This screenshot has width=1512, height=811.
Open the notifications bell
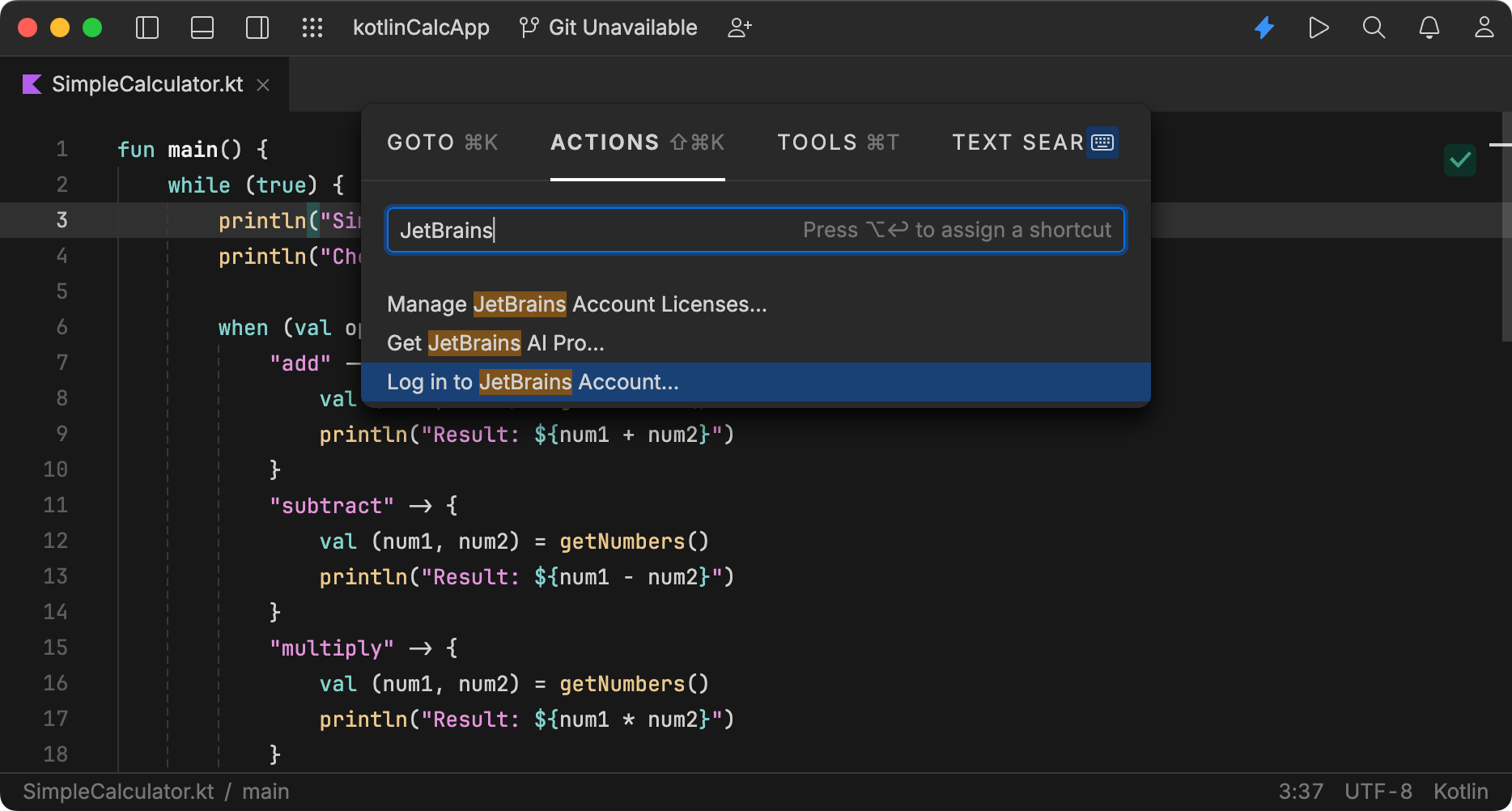(1429, 27)
